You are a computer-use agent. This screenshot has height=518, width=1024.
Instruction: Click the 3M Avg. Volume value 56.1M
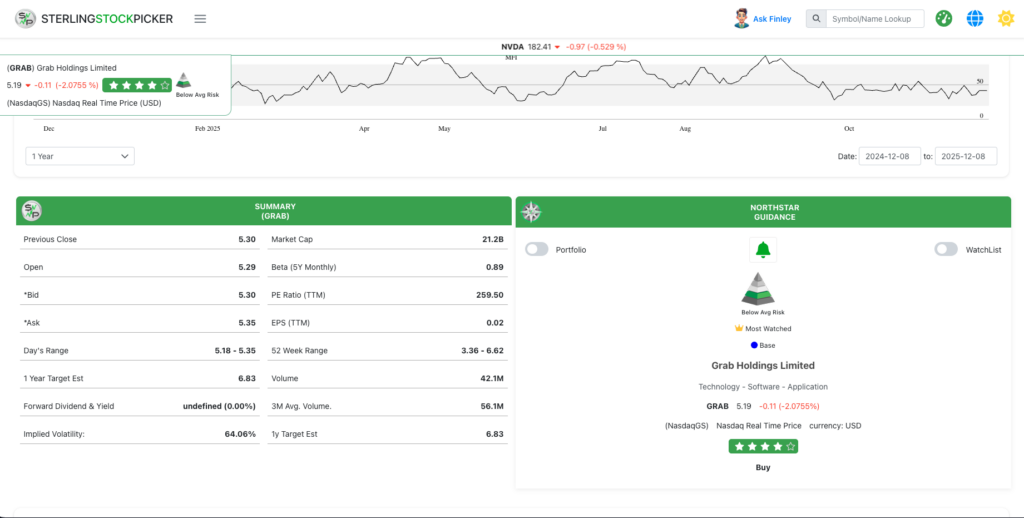[x=492, y=406]
